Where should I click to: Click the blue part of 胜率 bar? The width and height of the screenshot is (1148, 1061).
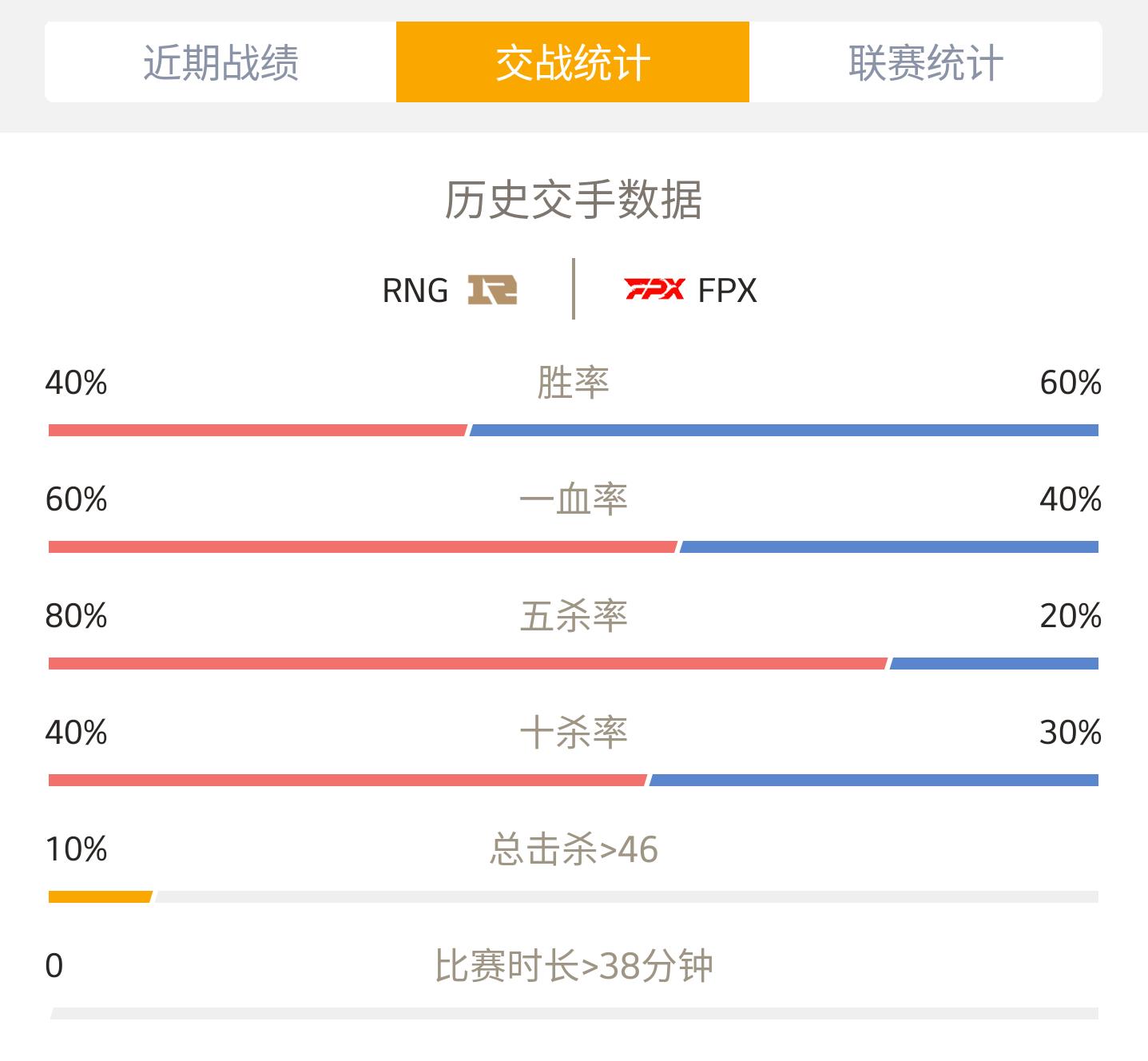coord(785,431)
